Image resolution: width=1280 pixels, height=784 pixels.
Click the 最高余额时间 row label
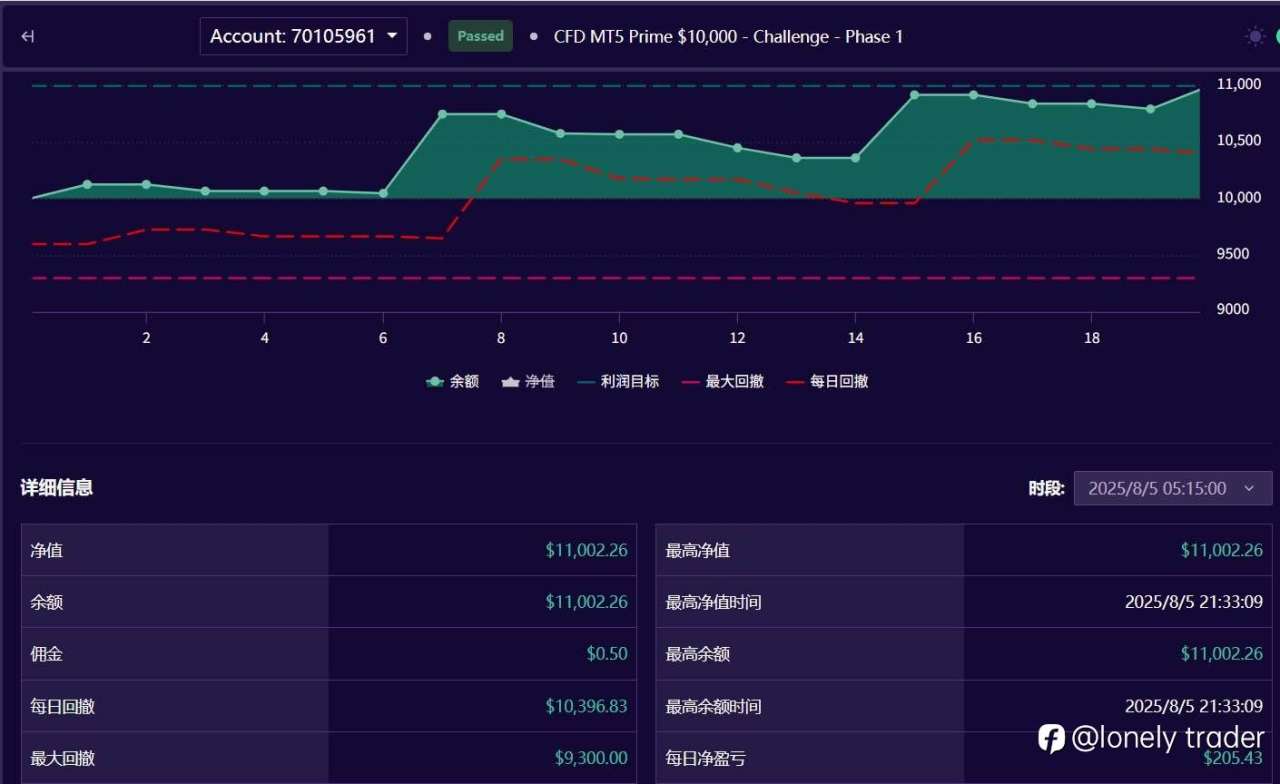pos(714,706)
